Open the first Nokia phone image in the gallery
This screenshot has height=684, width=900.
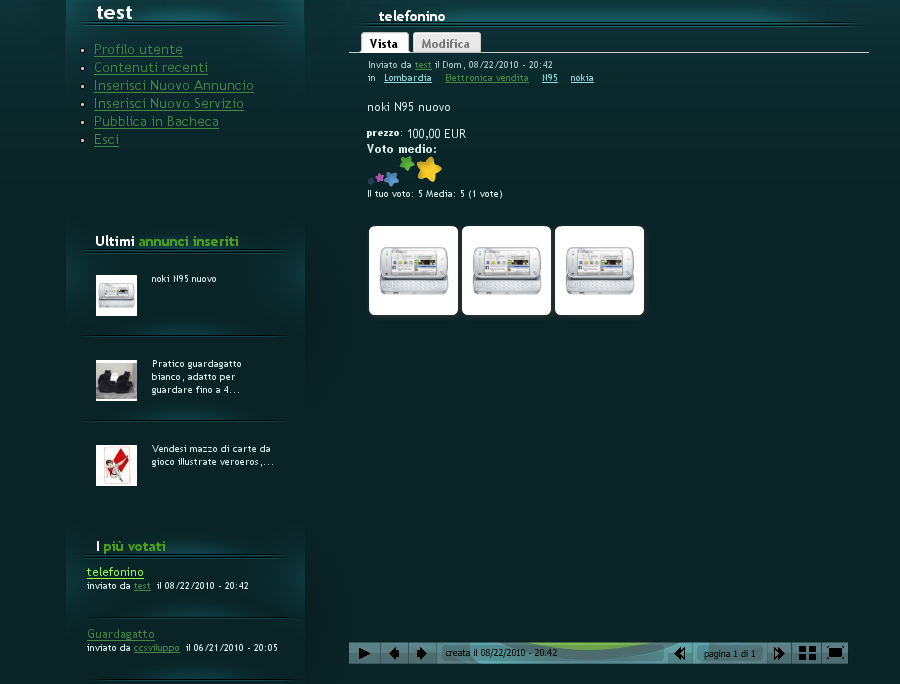click(x=413, y=270)
